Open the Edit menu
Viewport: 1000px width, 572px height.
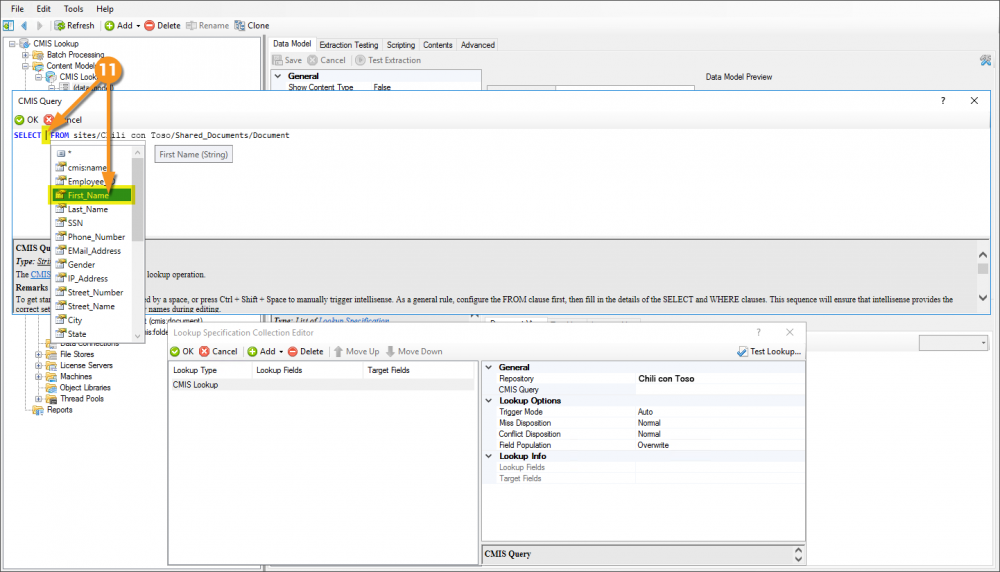click(x=43, y=9)
